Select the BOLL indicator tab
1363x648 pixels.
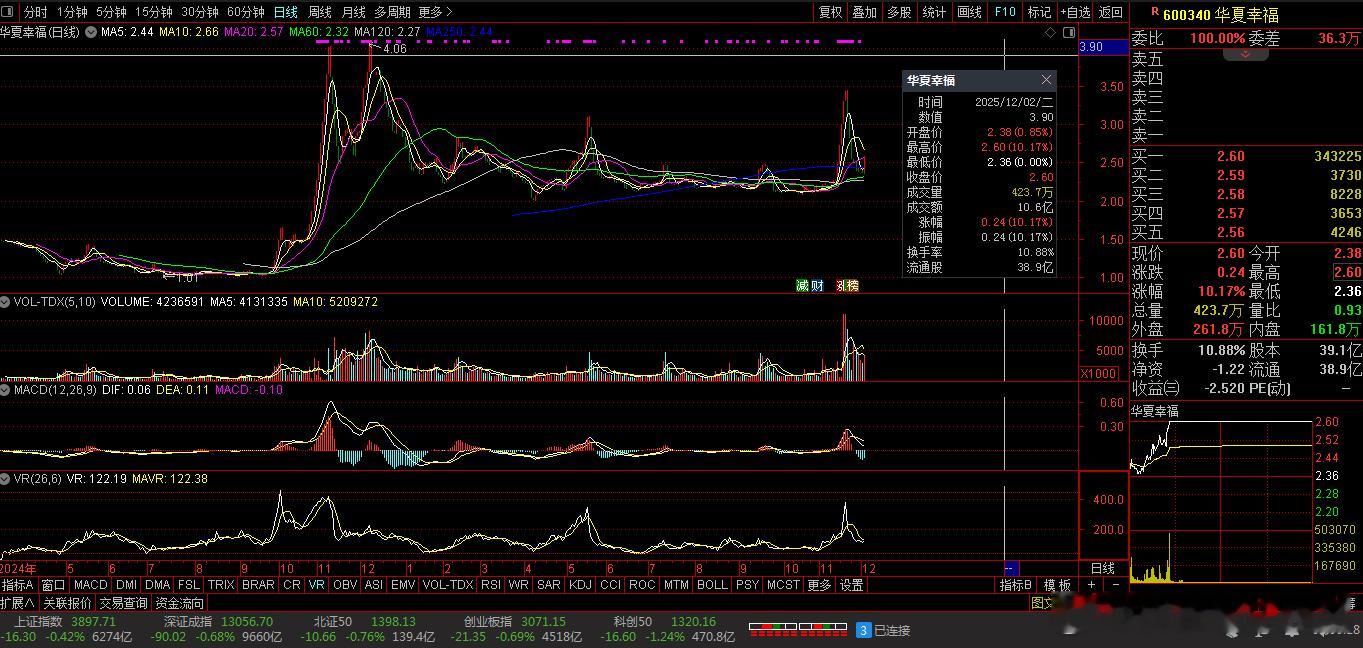(712, 585)
